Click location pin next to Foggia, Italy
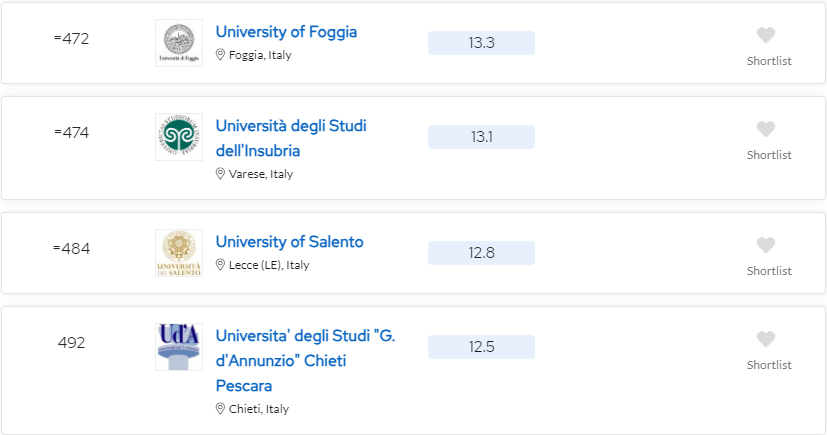The height and width of the screenshot is (435, 827). click(x=220, y=55)
